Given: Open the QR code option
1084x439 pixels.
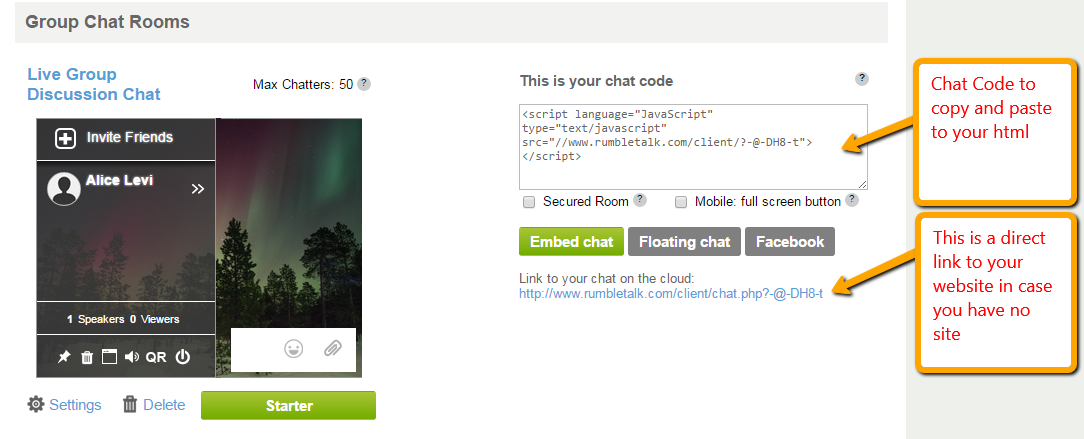Looking at the screenshot, I should point(156,357).
